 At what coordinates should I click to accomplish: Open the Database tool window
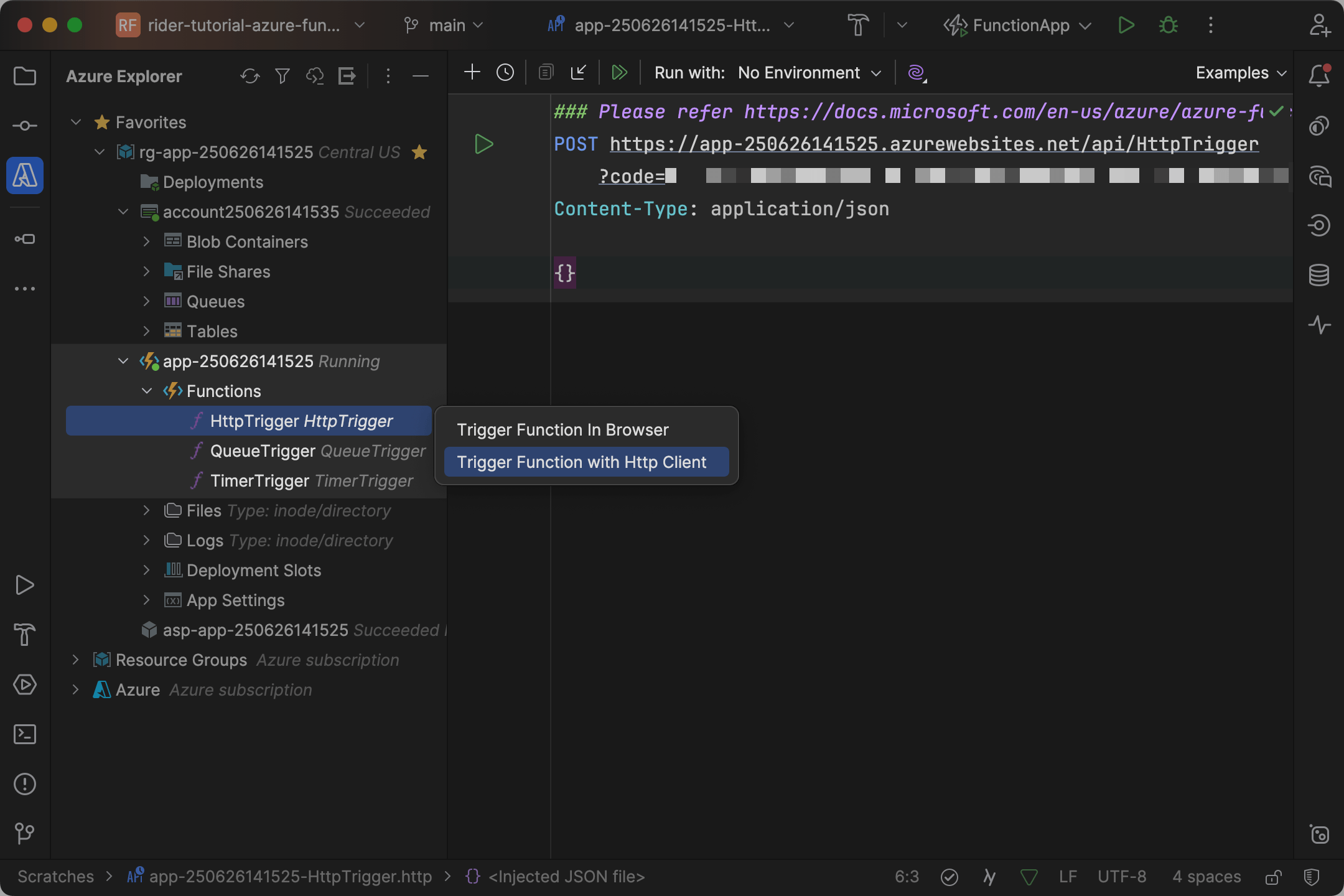click(1320, 274)
